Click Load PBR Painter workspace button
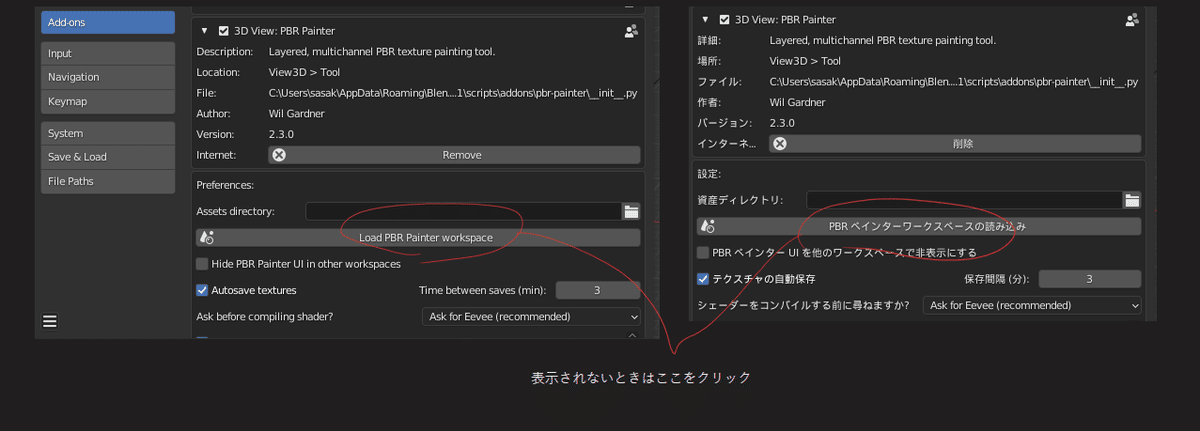 418,237
